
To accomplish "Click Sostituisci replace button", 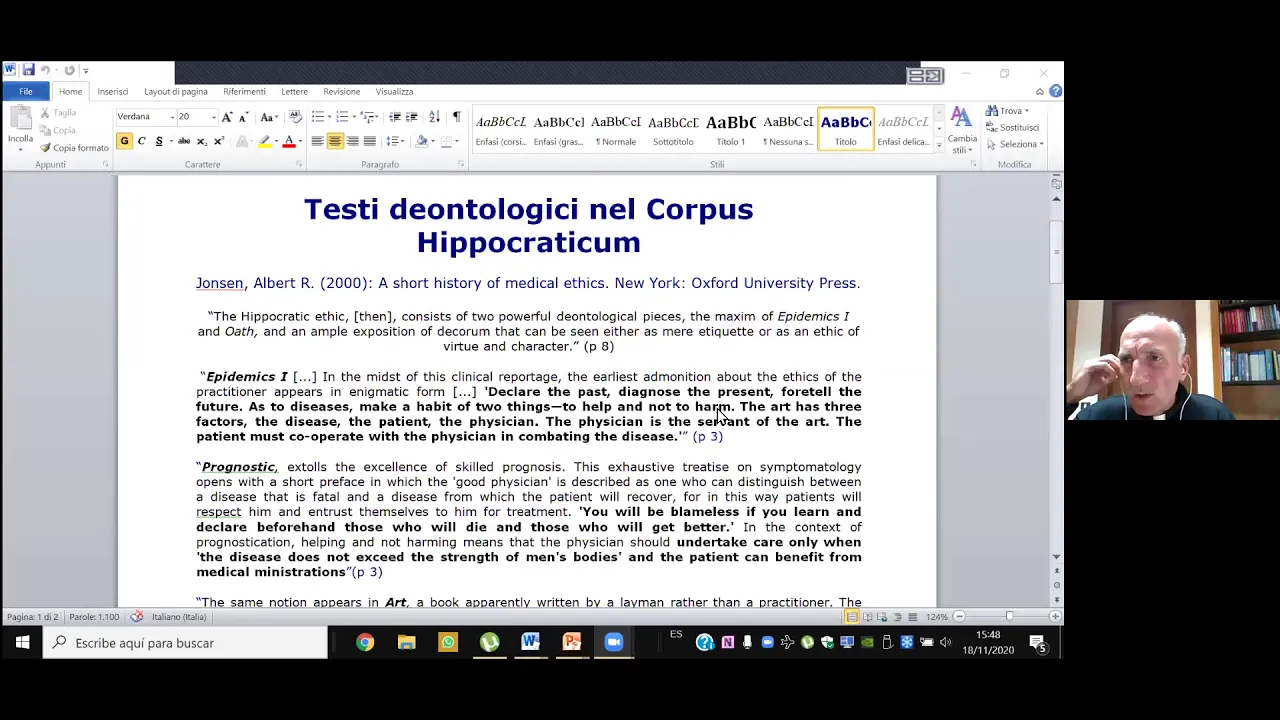I will [x=1012, y=127].
